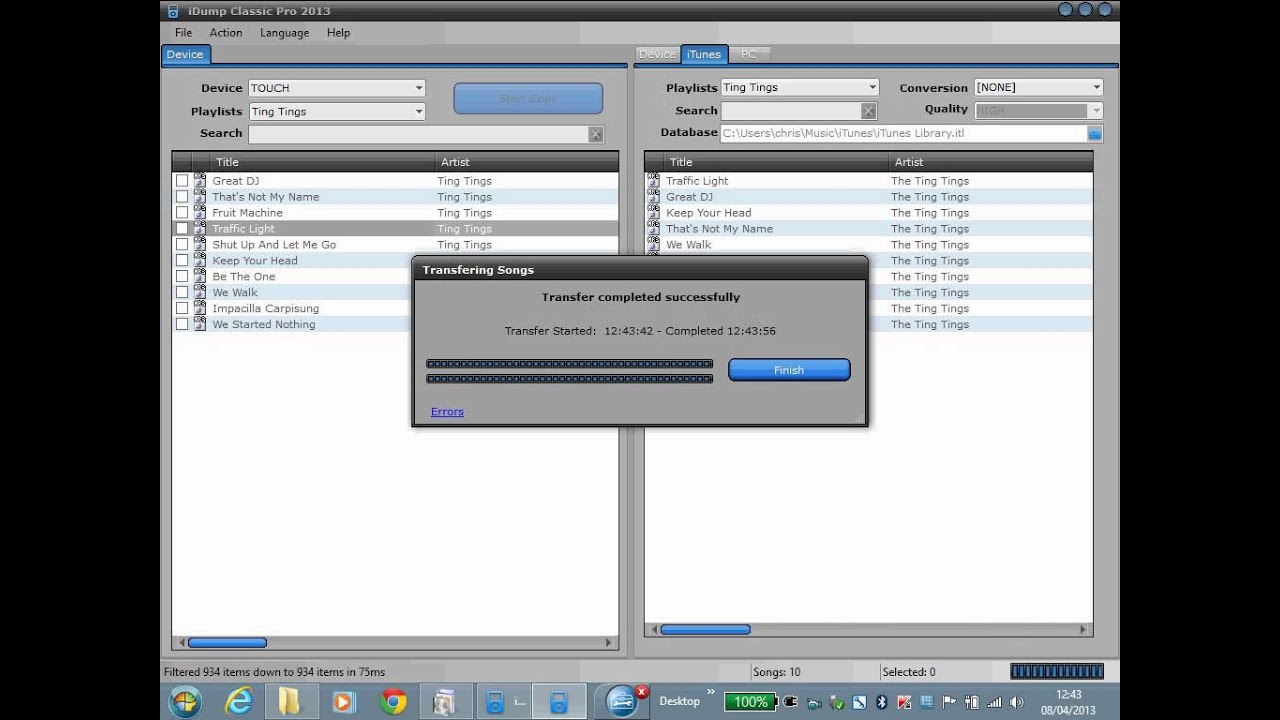Switch to the right pane Device tab
The height and width of the screenshot is (720, 1280).
(657, 55)
